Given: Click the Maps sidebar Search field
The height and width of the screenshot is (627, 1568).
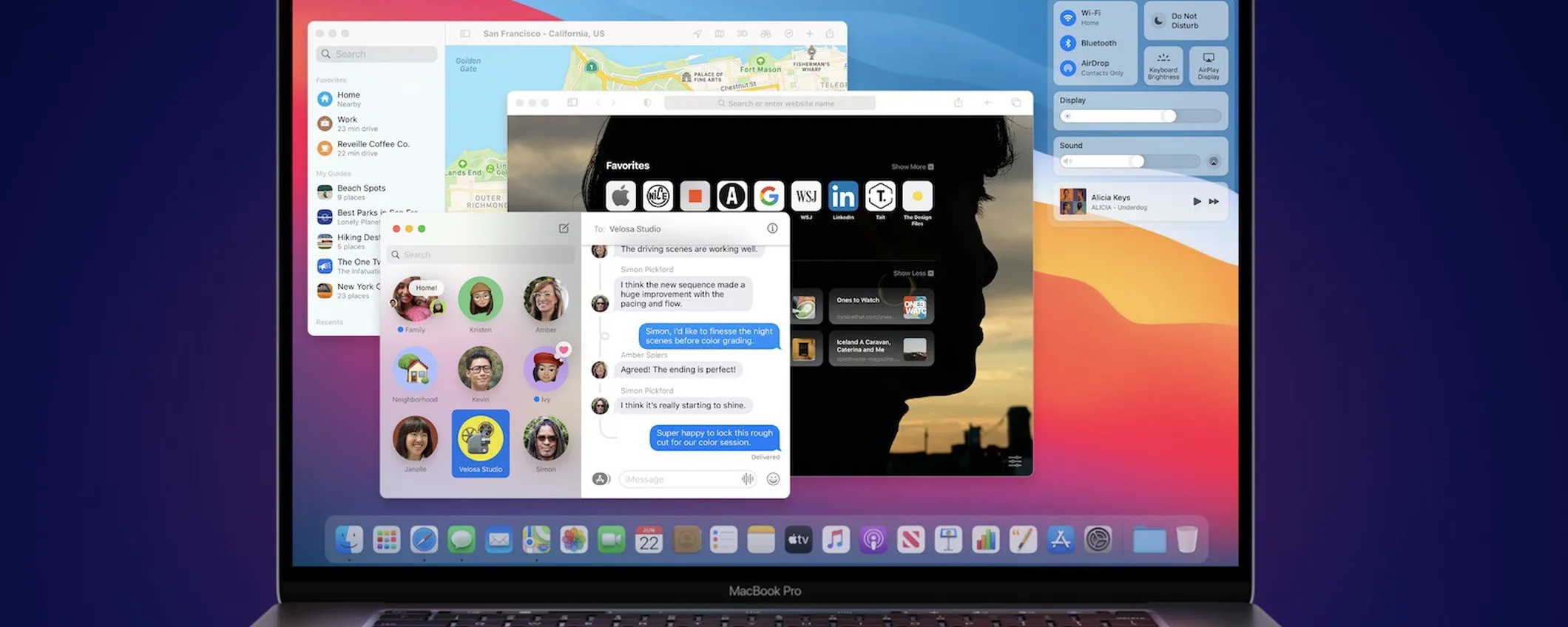Looking at the screenshot, I should pyautogui.click(x=376, y=54).
